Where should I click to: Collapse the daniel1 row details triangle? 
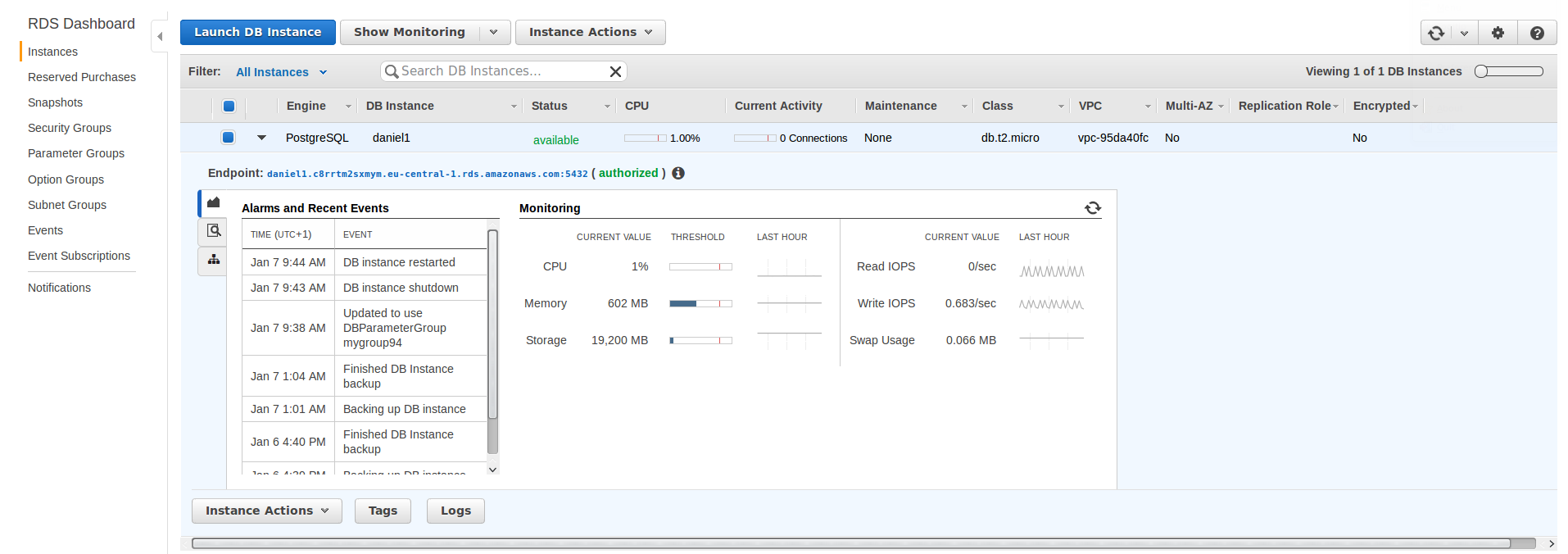pyautogui.click(x=261, y=138)
